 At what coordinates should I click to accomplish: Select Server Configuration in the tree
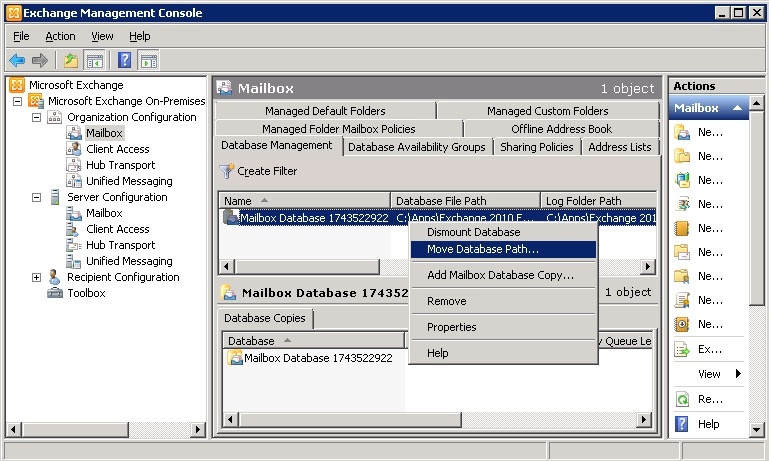click(x=117, y=197)
